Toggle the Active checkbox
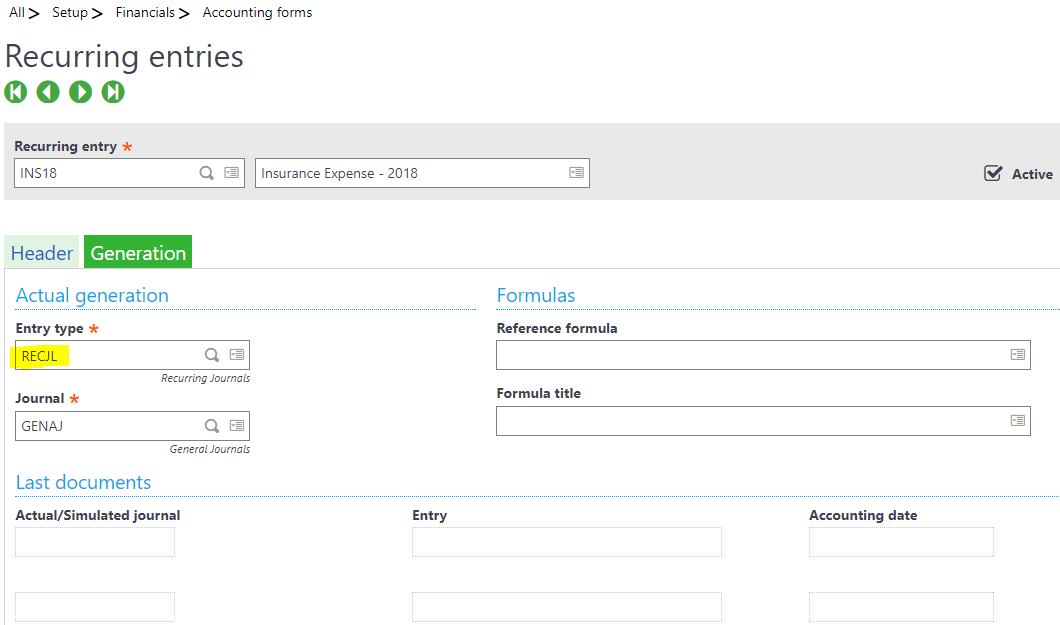The image size is (1060, 625). tap(992, 172)
